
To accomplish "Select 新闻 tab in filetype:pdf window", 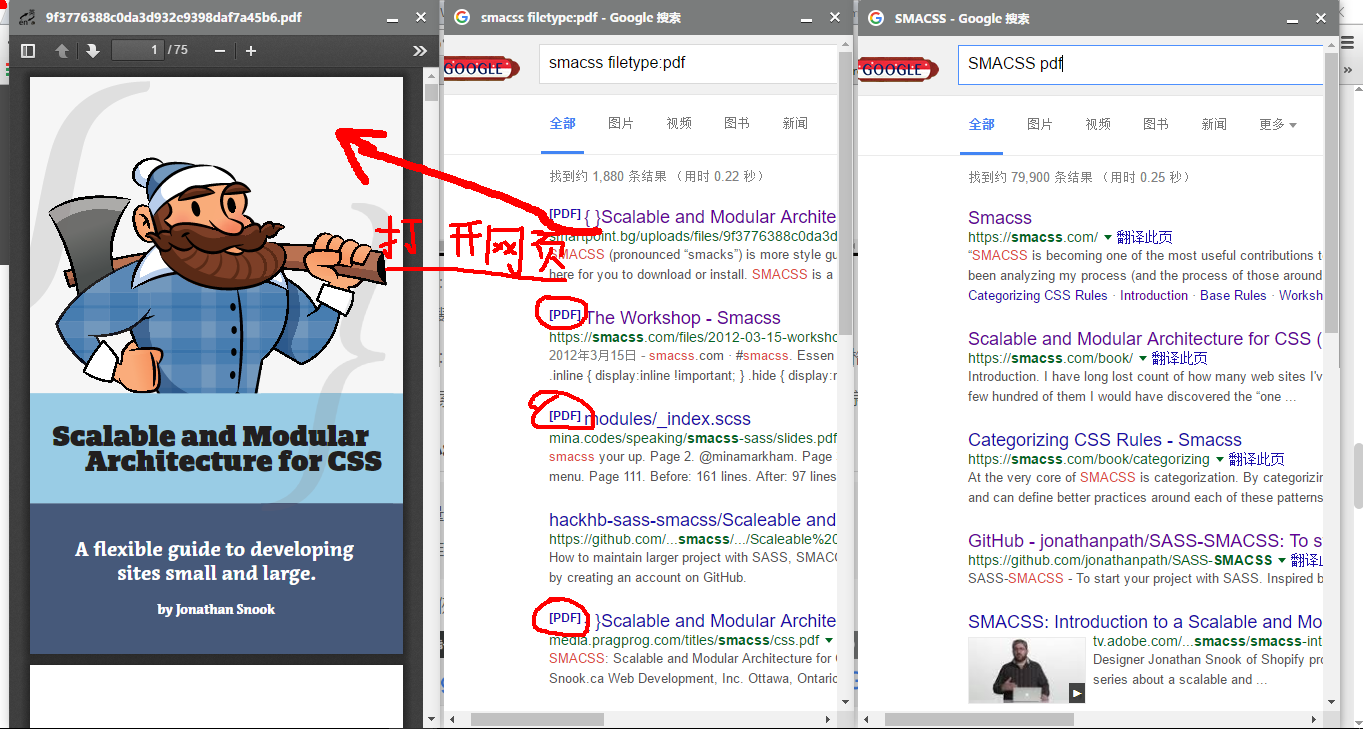I will [x=795, y=123].
